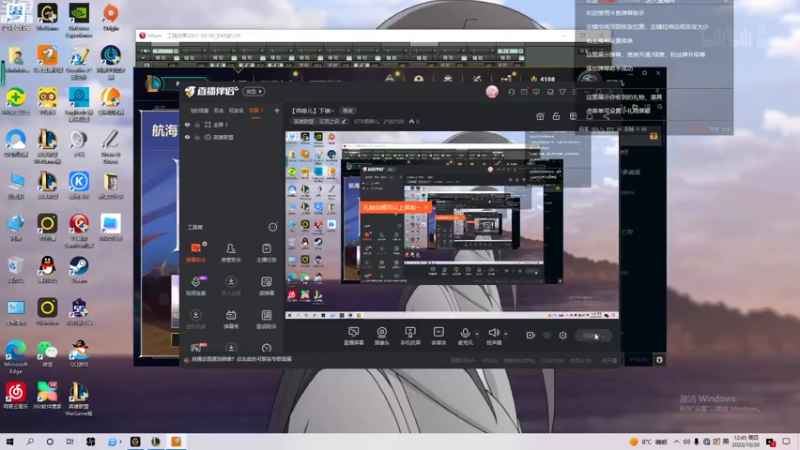Viewport: 800px width, 450px height.
Task: Add a 直播屏幕 screen capture source
Action: pos(354,336)
